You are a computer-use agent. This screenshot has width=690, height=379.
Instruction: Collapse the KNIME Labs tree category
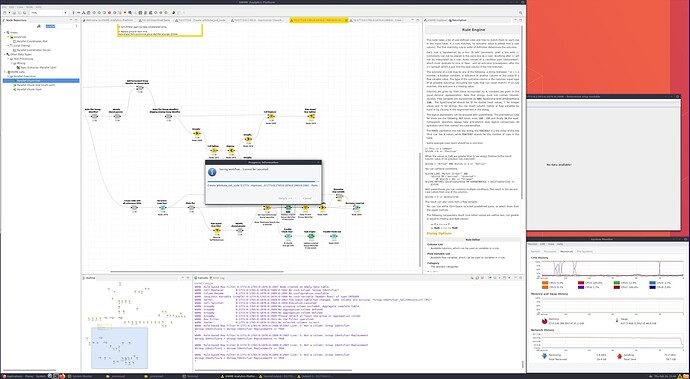click(x=5, y=72)
